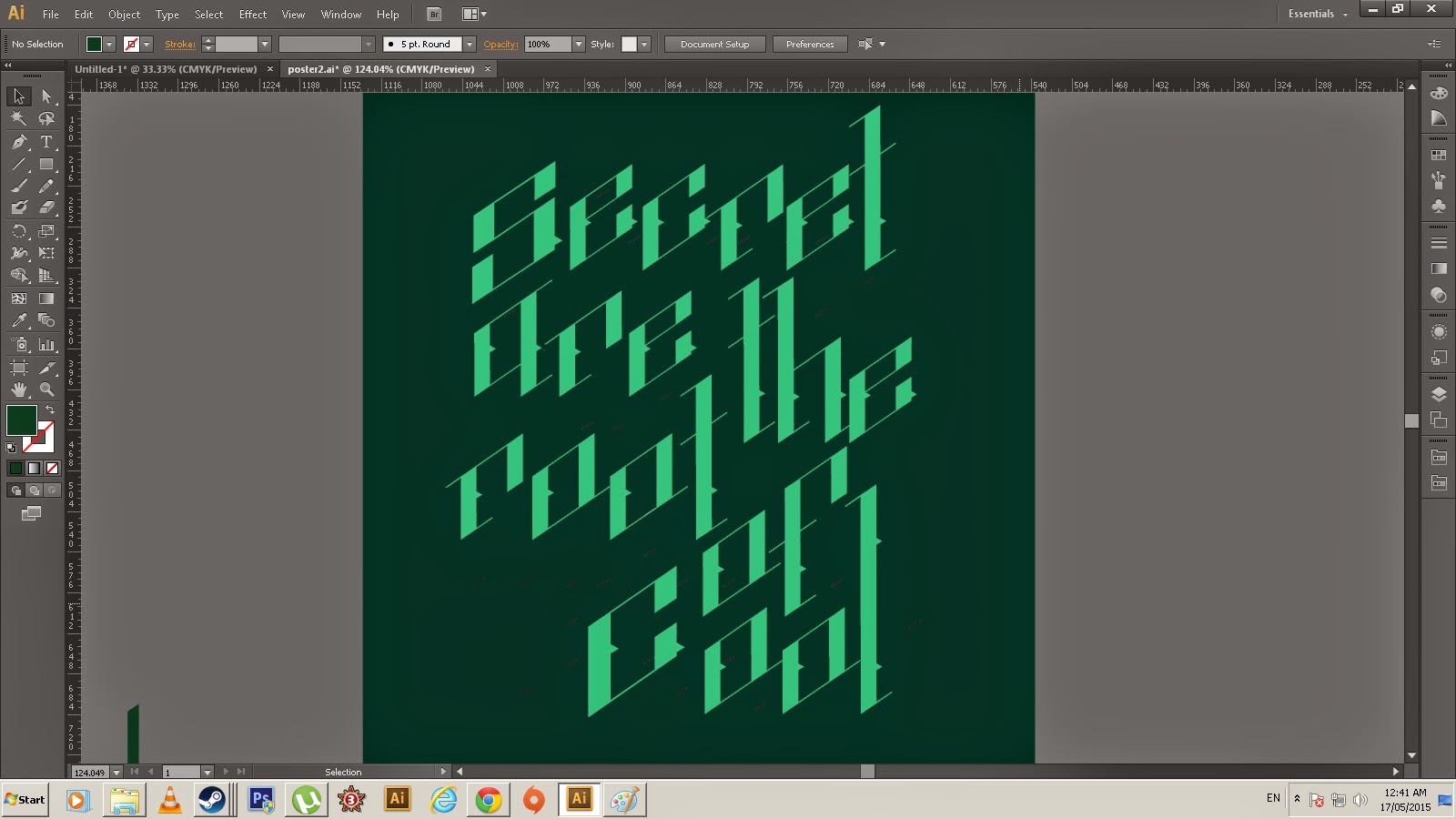
Task: Set paint mode to Color
Action: pos(15,468)
